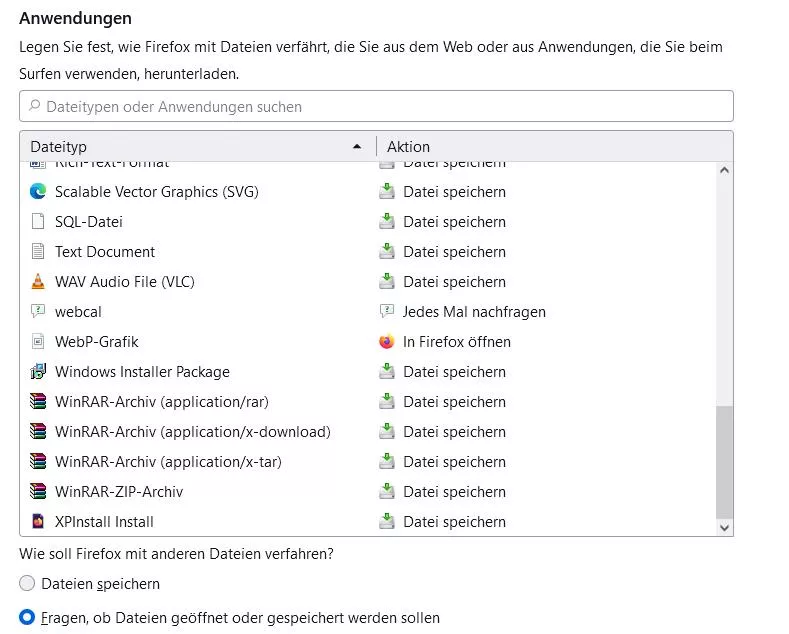Click the 'Dateitypen oder Anwendungen suchen' search field
Screen dimensions: 789x634
(x=376, y=107)
